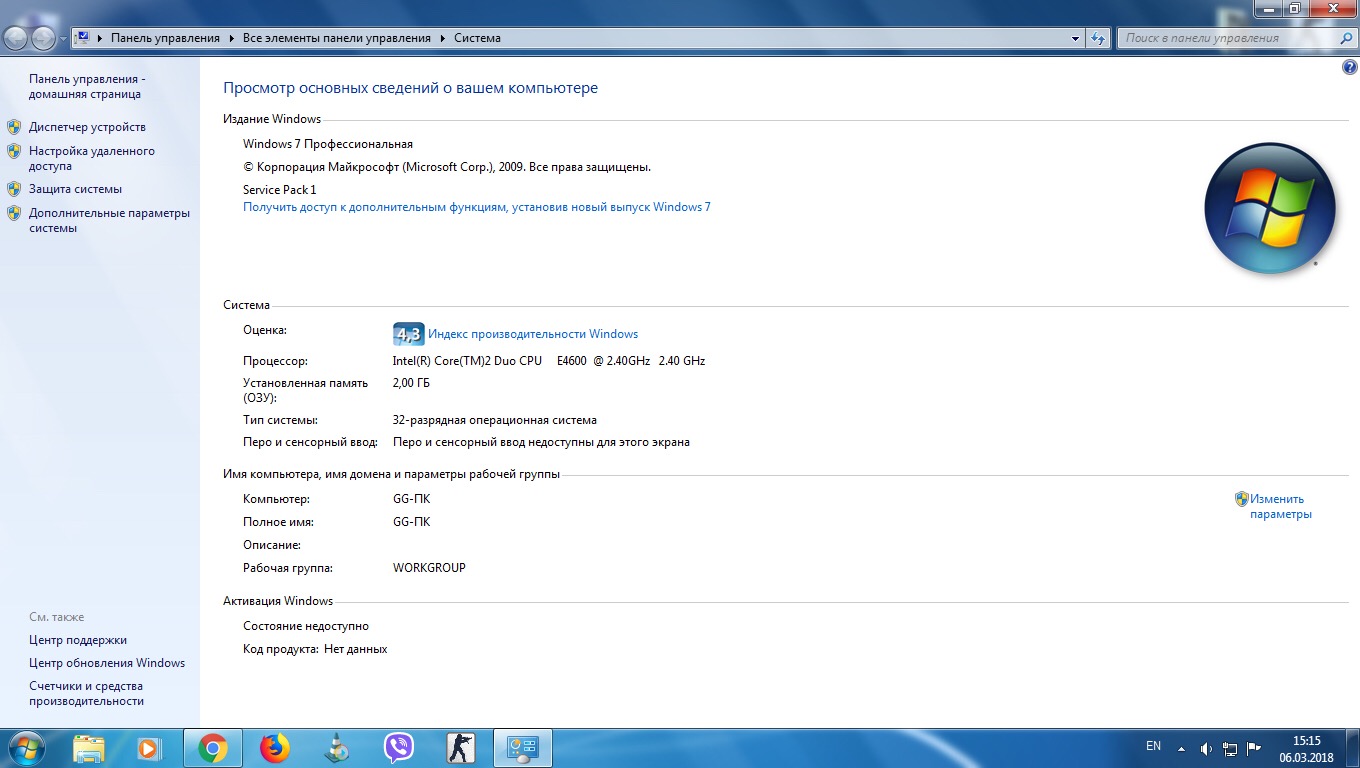Open 'Дополнительные параметры системы'
Image resolution: width=1360 pixels, height=768 pixels.
[109, 220]
